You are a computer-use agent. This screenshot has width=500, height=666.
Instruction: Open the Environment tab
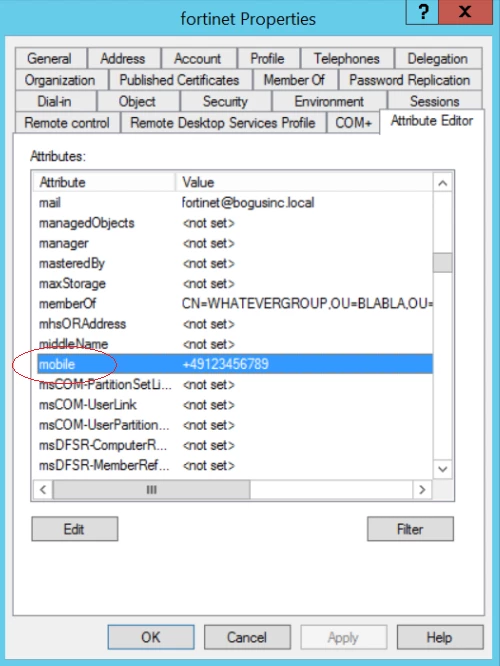[x=329, y=102]
